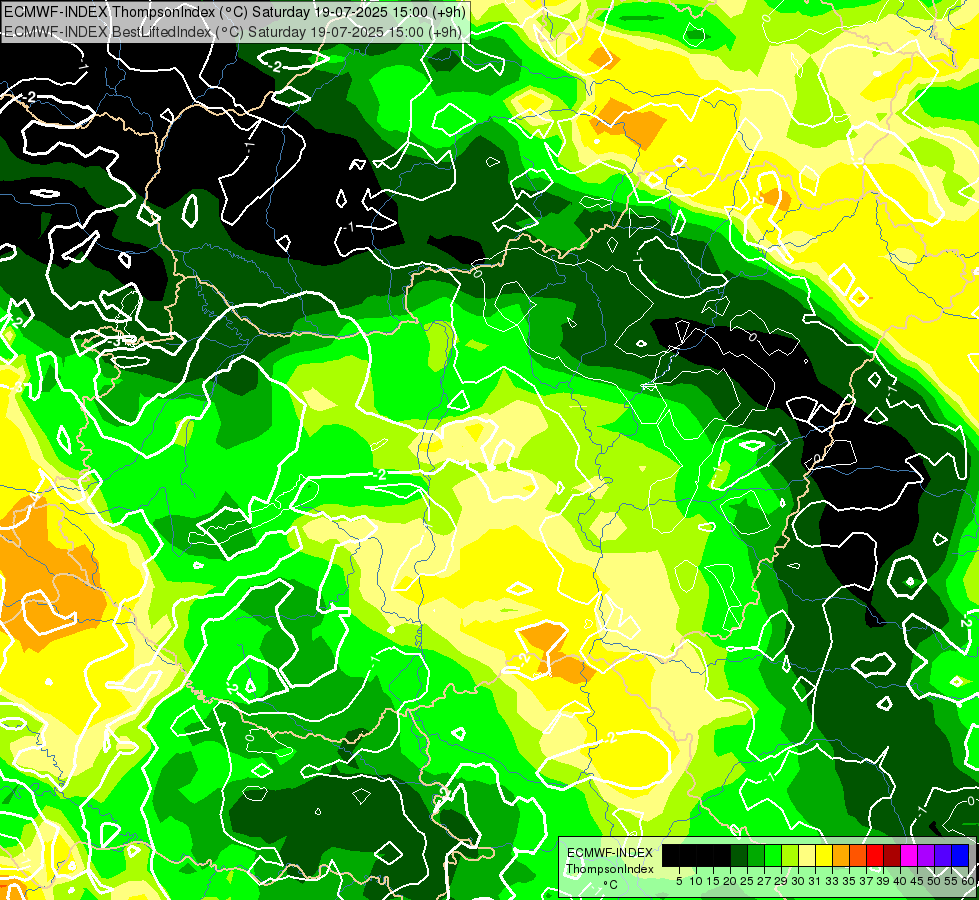Pick the medium green 25–27 legend swatch
Viewport: 979px width, 900px height.
pos(755,855)
